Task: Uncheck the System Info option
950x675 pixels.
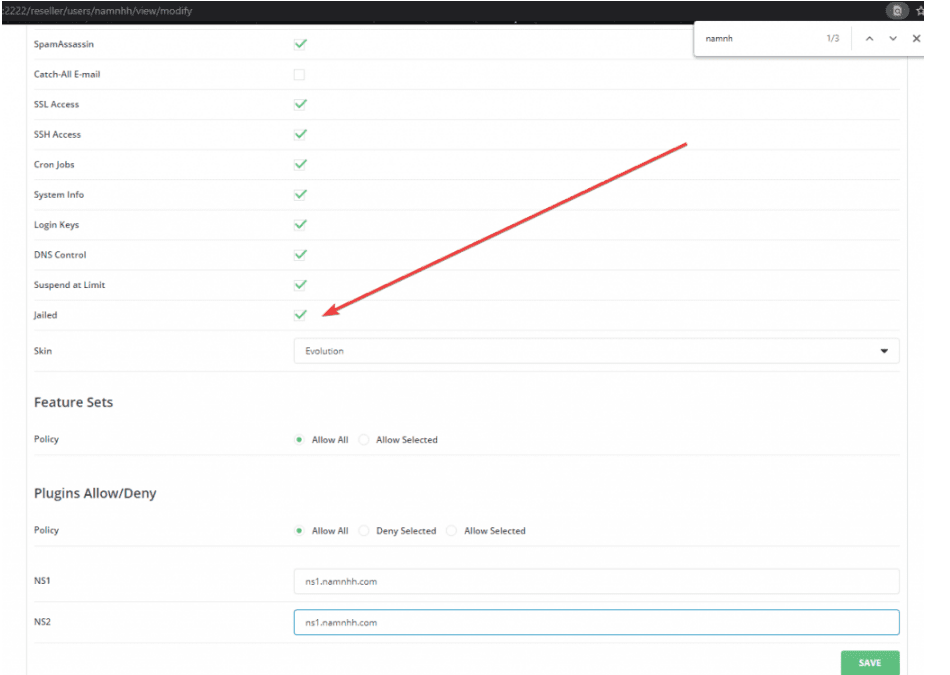Action: 300,195
